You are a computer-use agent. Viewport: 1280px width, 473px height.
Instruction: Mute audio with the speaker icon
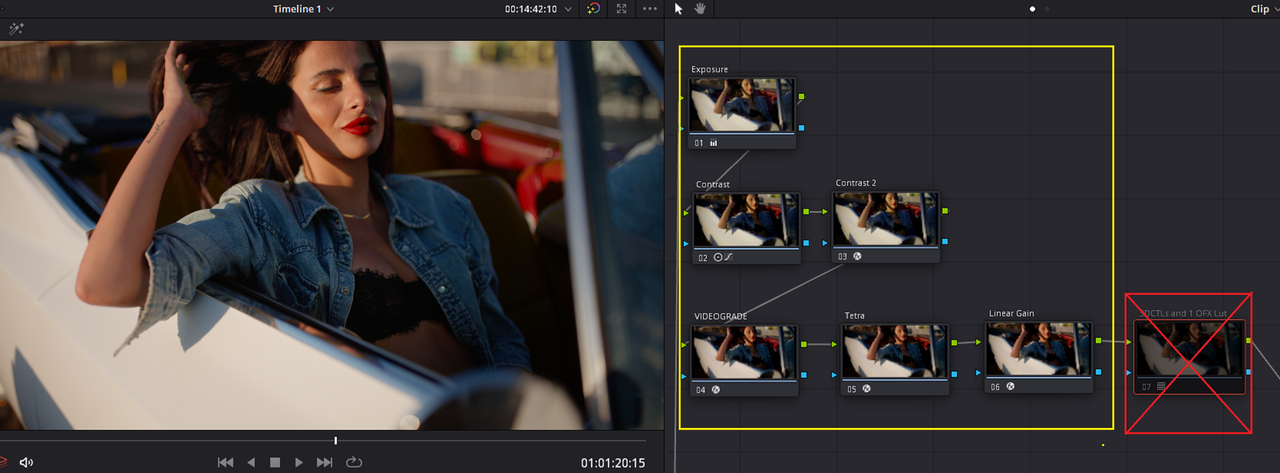pyautogui.click(x=27, y=462)
